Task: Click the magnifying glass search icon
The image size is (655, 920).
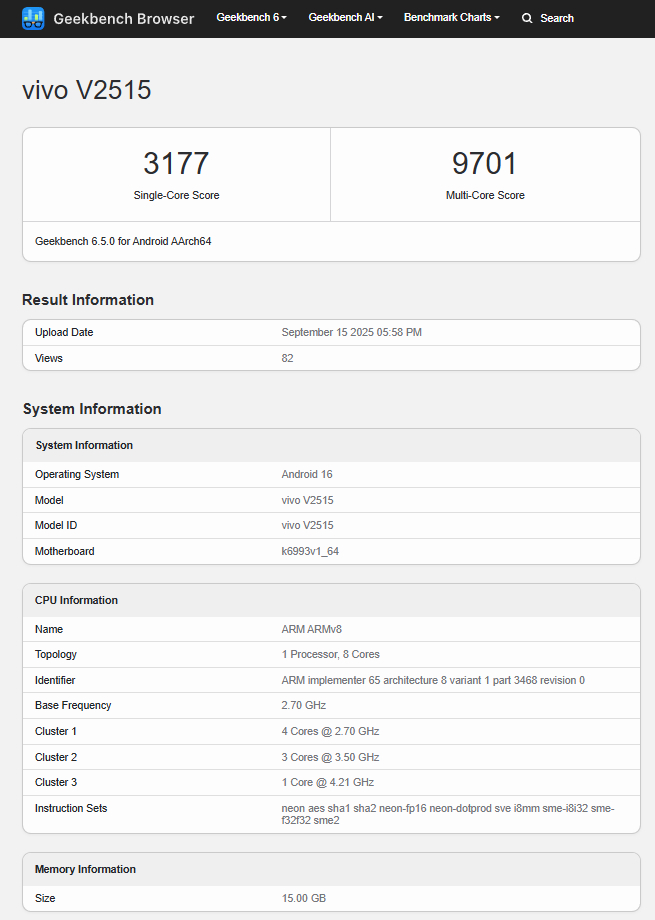Action: click(527, 18)
